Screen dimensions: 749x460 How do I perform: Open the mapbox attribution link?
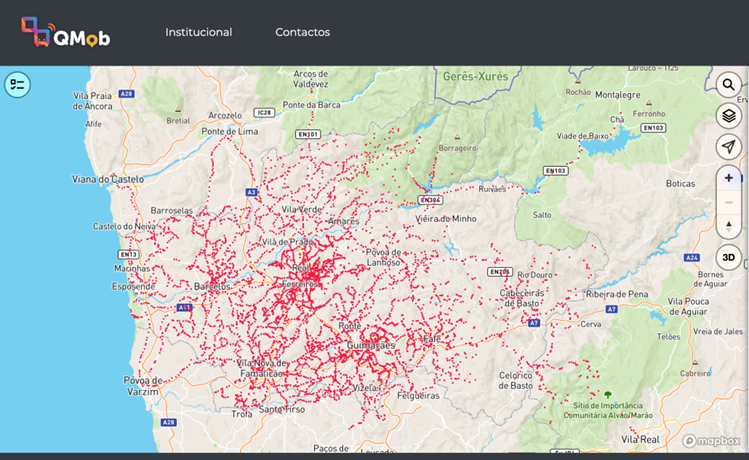coord(711,440)
